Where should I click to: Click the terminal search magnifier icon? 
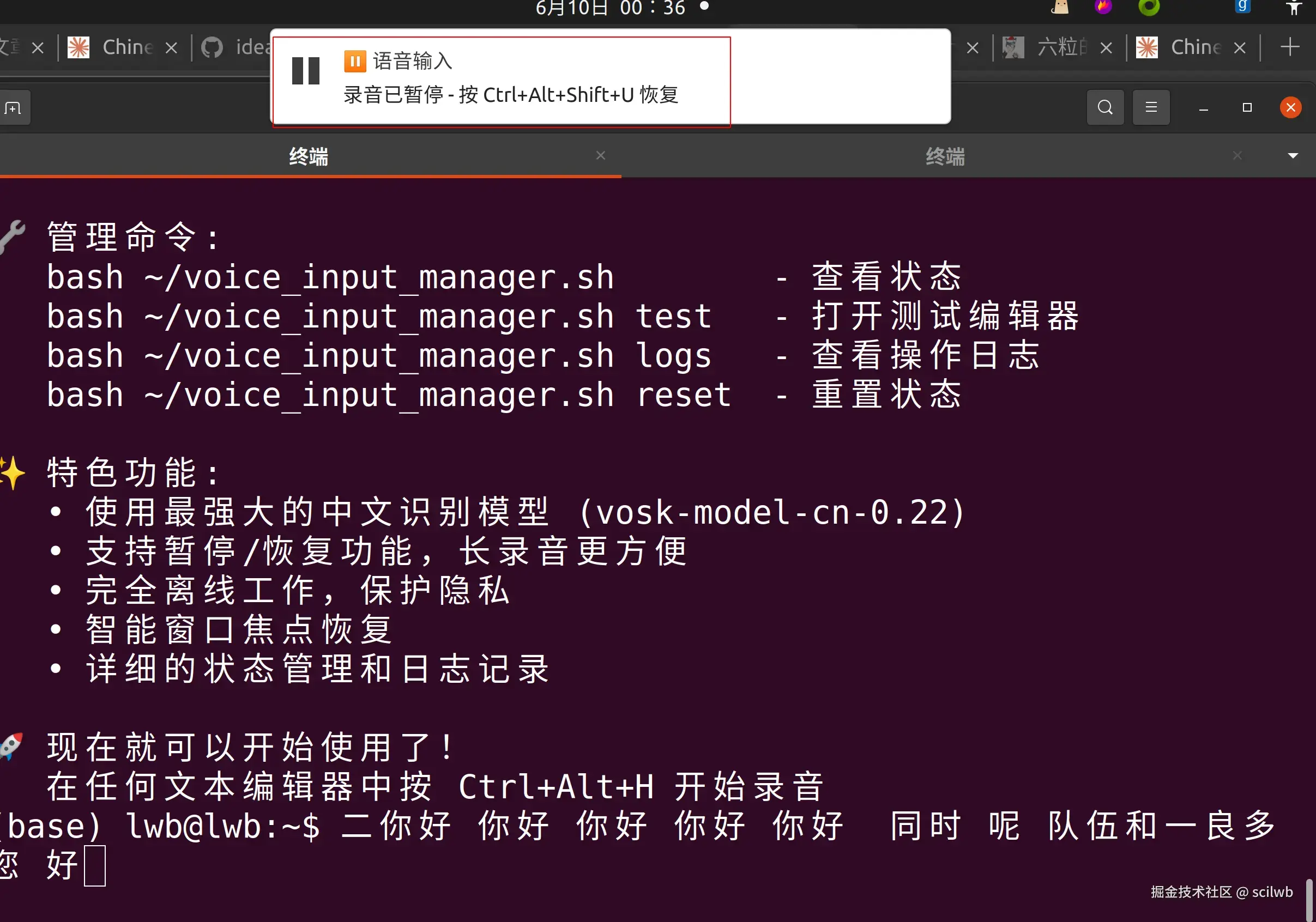(1104, 108)
